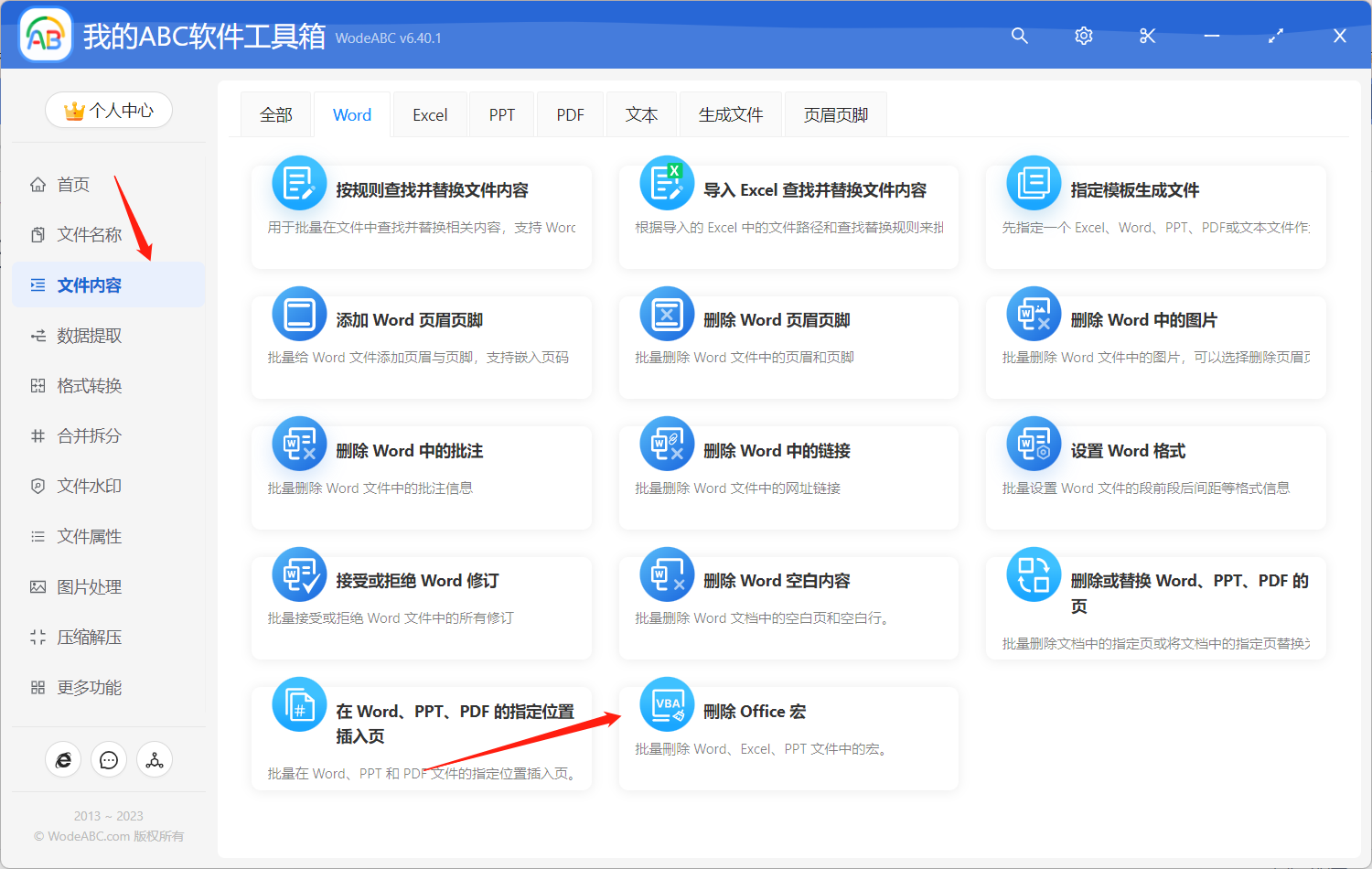
Task: Open the official website via the IE icon
Action: pos(63,759)
